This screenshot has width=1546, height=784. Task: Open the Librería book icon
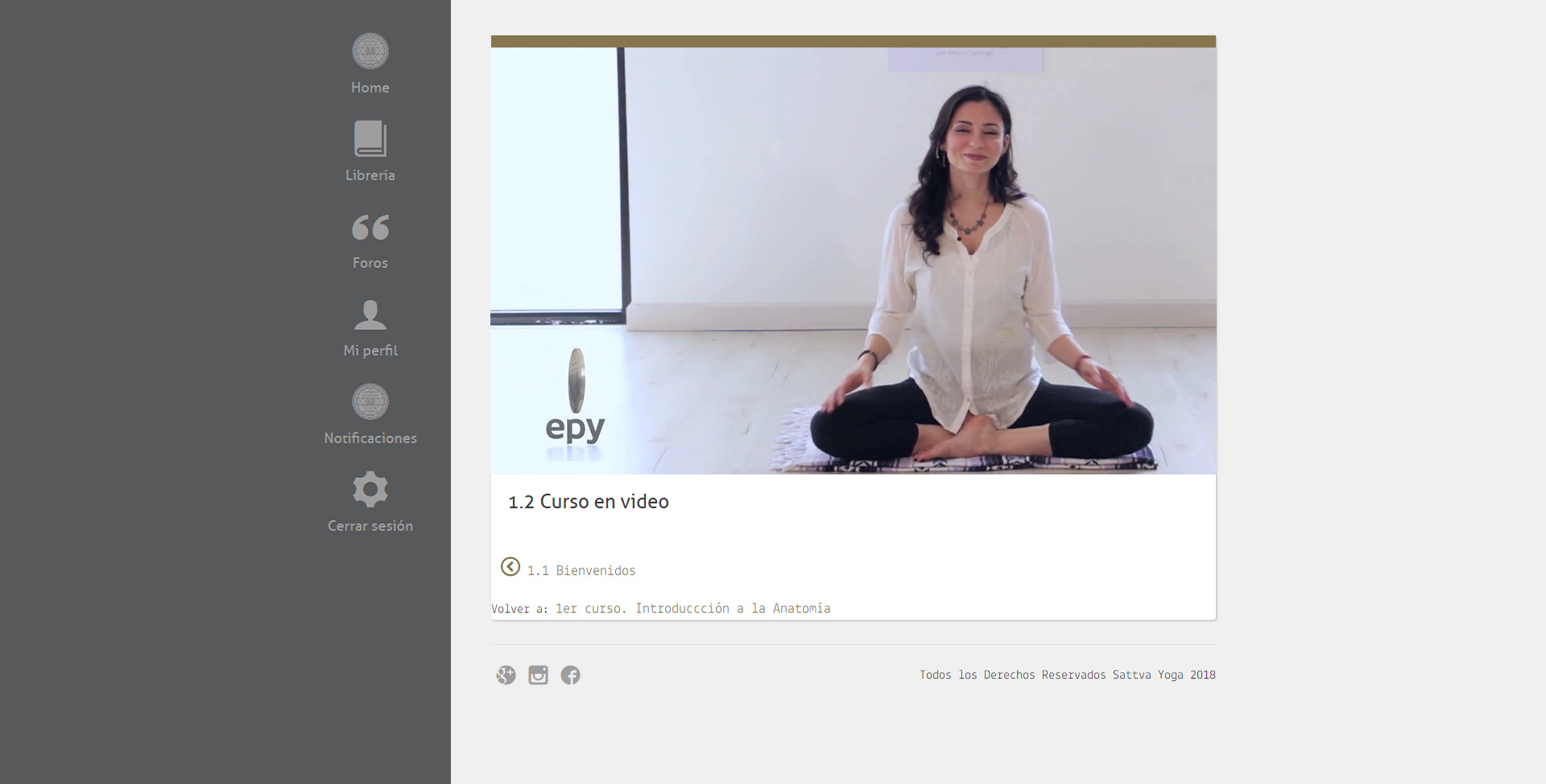370,138
